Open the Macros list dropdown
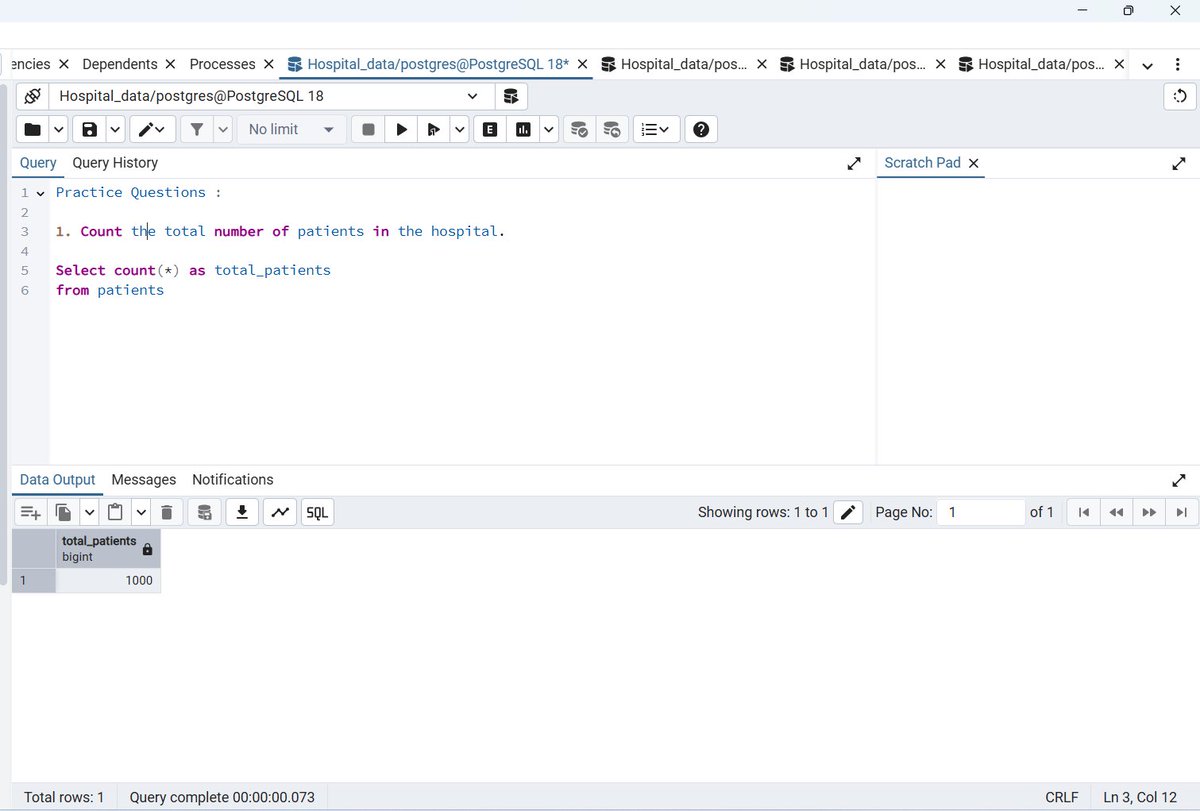This screenshot has width=1200, height=811. [656, 129]
